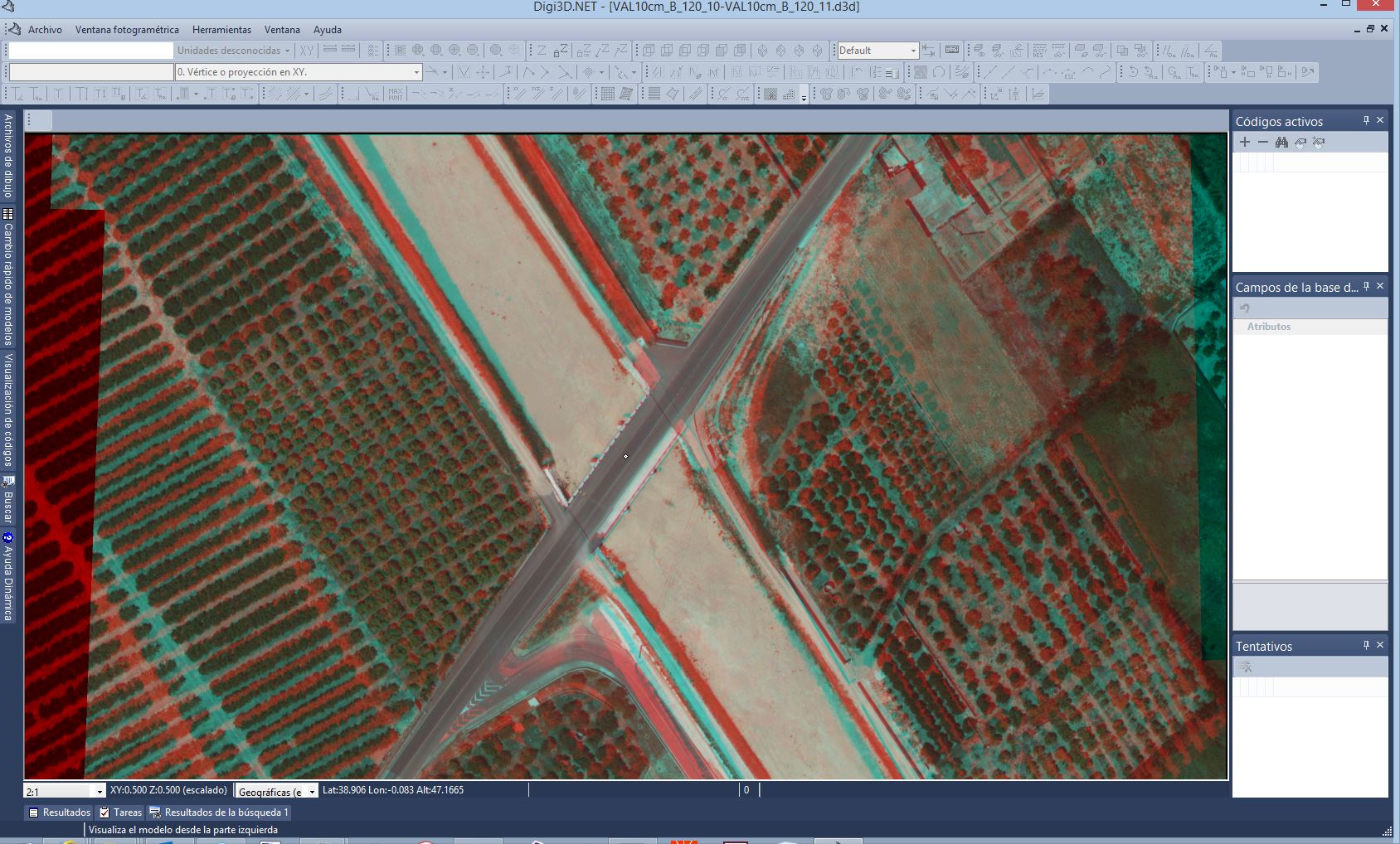Viewport: 1400px width, 844px height.
Task: Click the Z toolbar icon
Action: 542,51
